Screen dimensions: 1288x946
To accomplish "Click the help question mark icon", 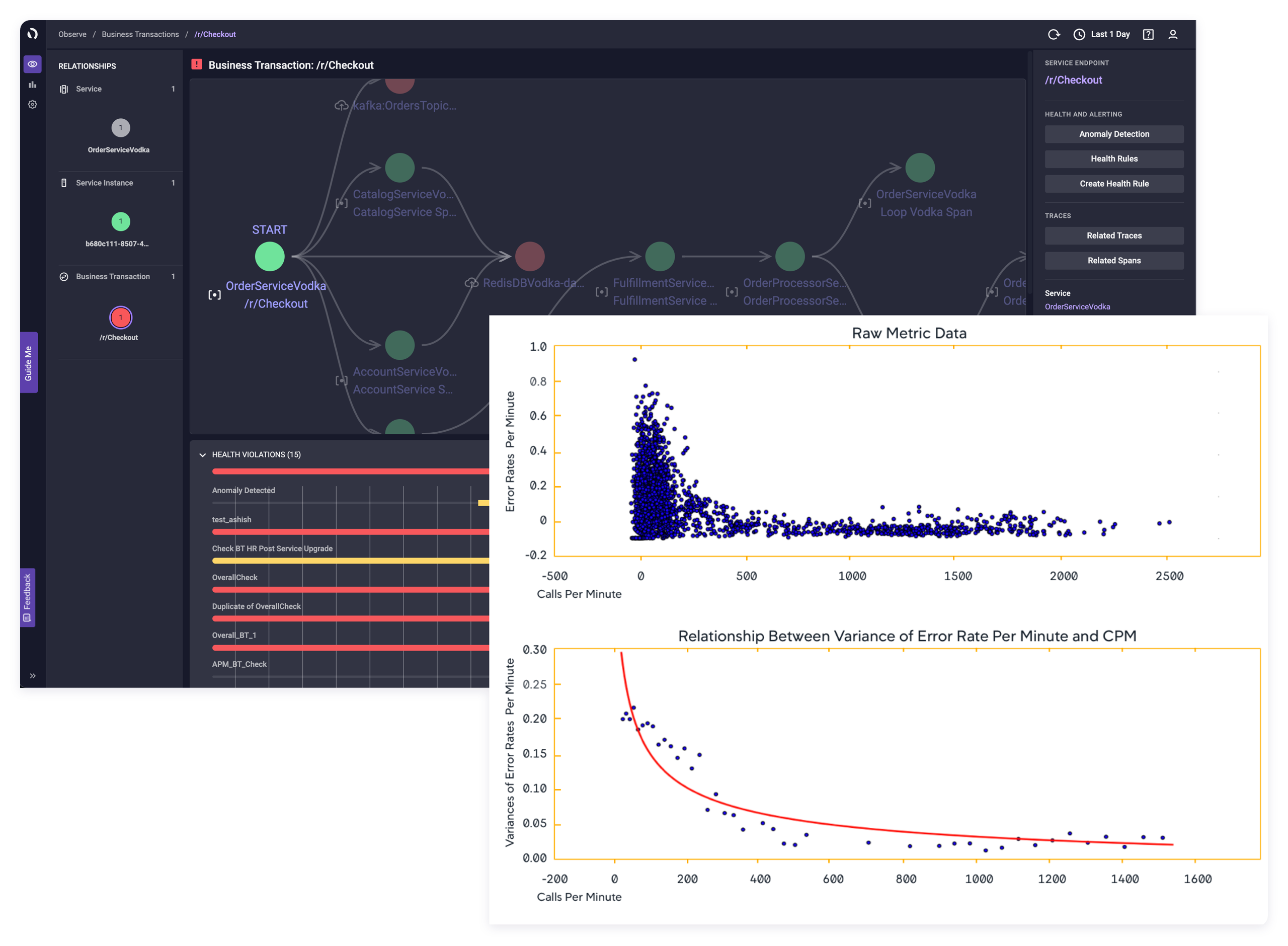I will 1148,34.
